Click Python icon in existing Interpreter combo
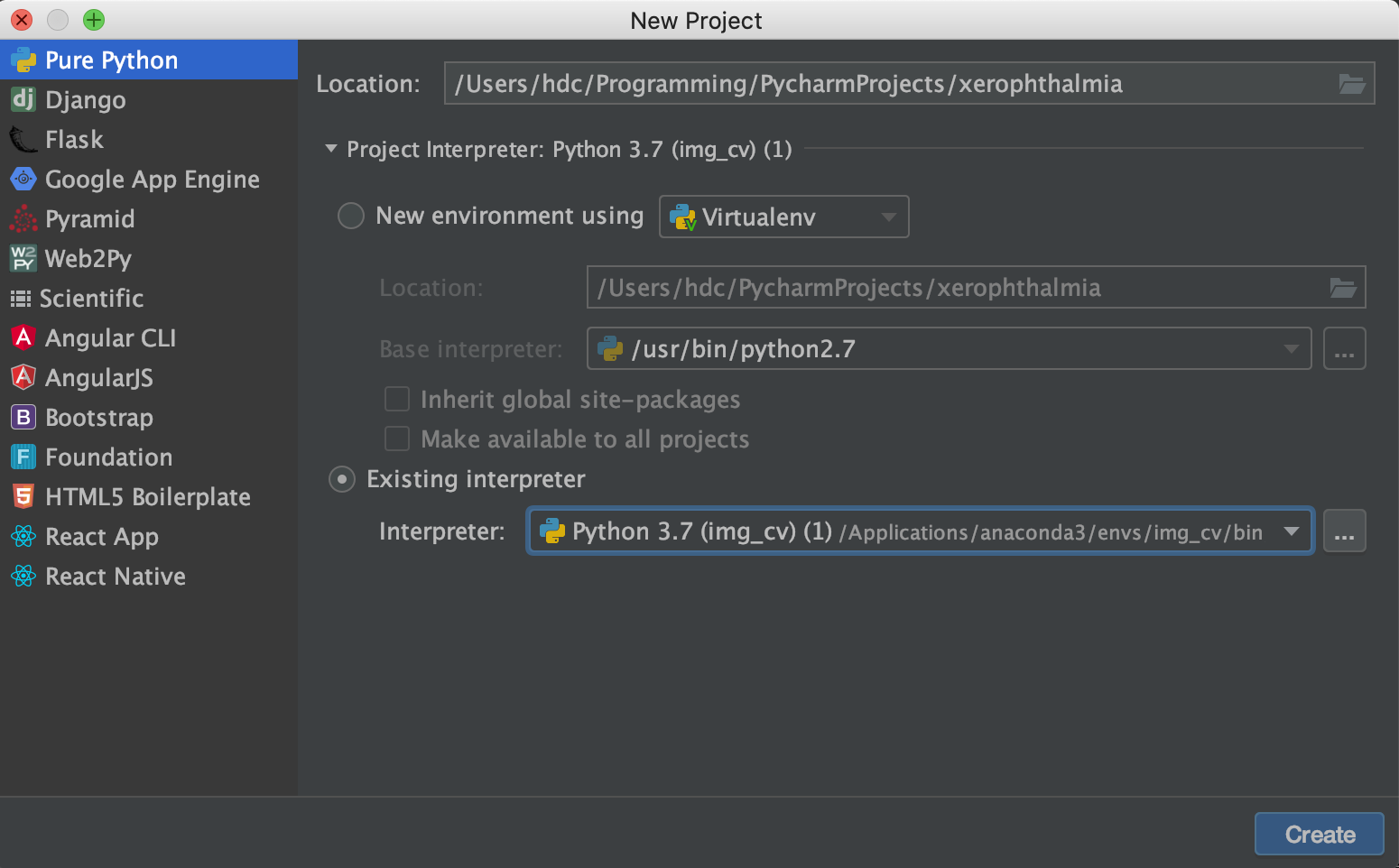The height and width of the screenshot is (868, 1399). click(552, 531)
